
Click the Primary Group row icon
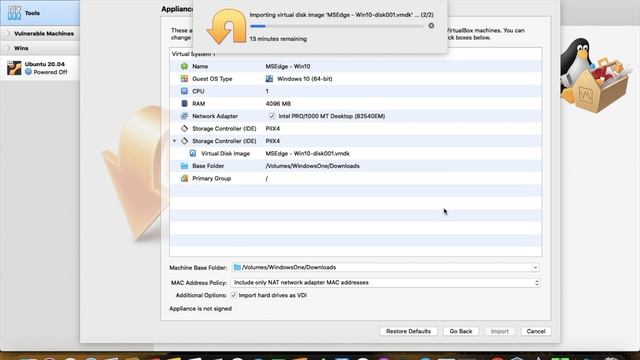click(x=184, y=178)
